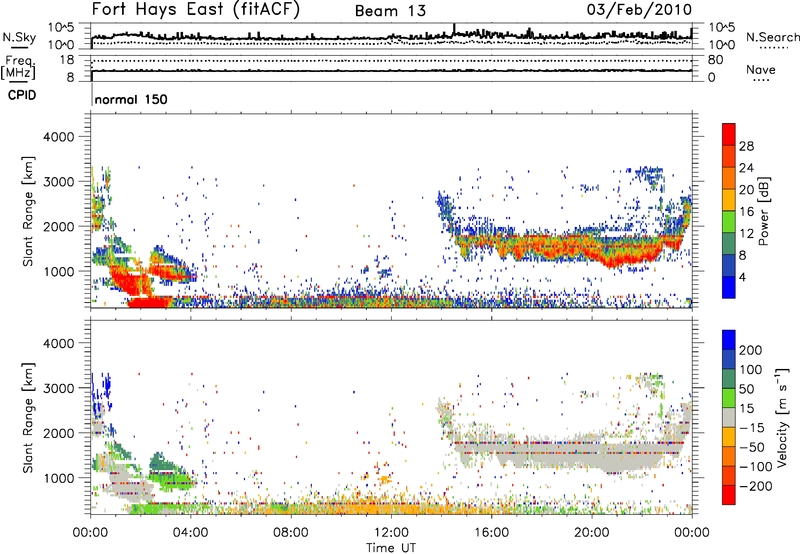Viewport: 800px width, 554px height.
Task: Select the "200" velocity colorbar label
Action: 751,350
